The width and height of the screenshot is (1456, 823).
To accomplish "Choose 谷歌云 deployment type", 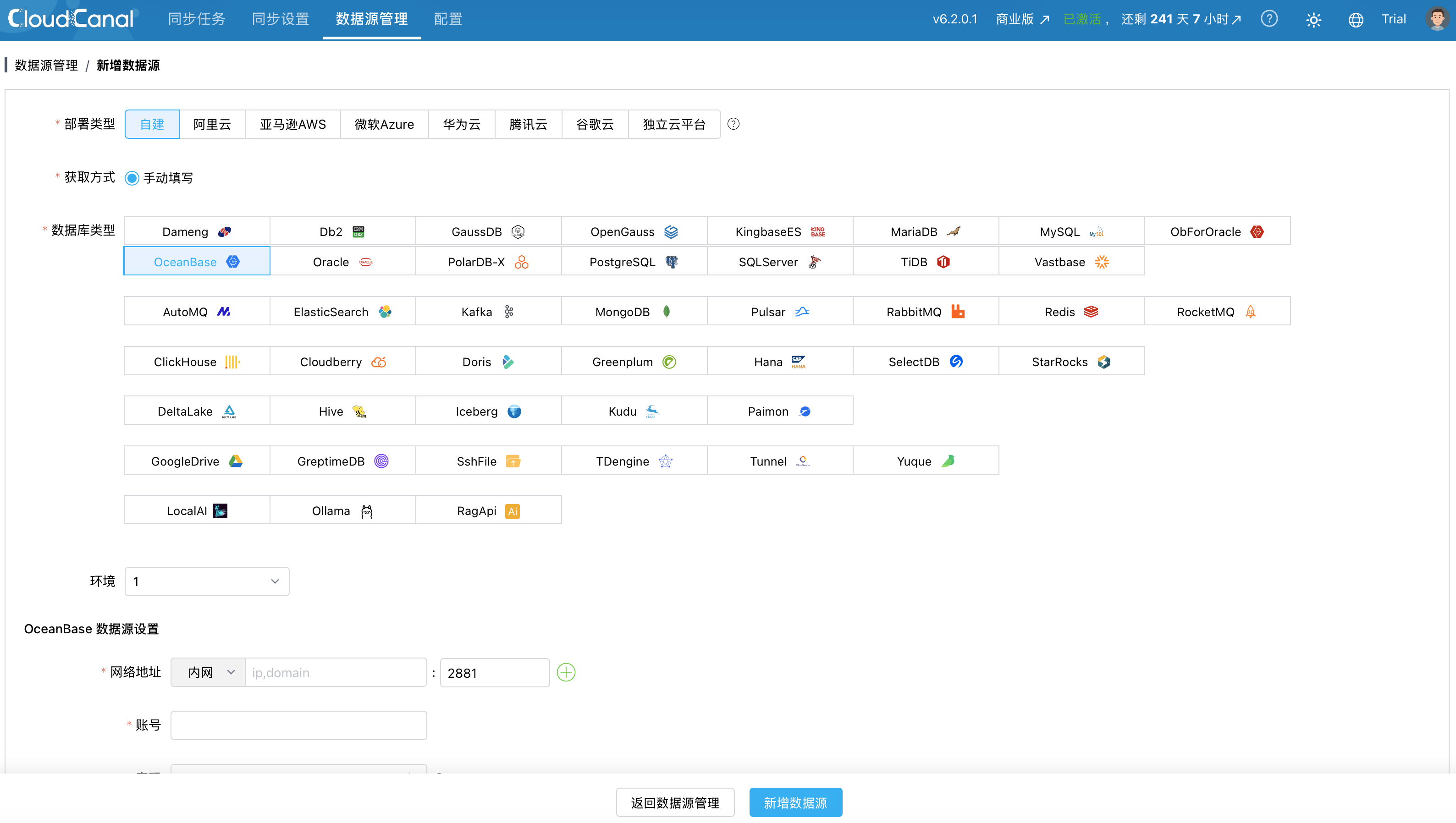I will click(596, 124).
